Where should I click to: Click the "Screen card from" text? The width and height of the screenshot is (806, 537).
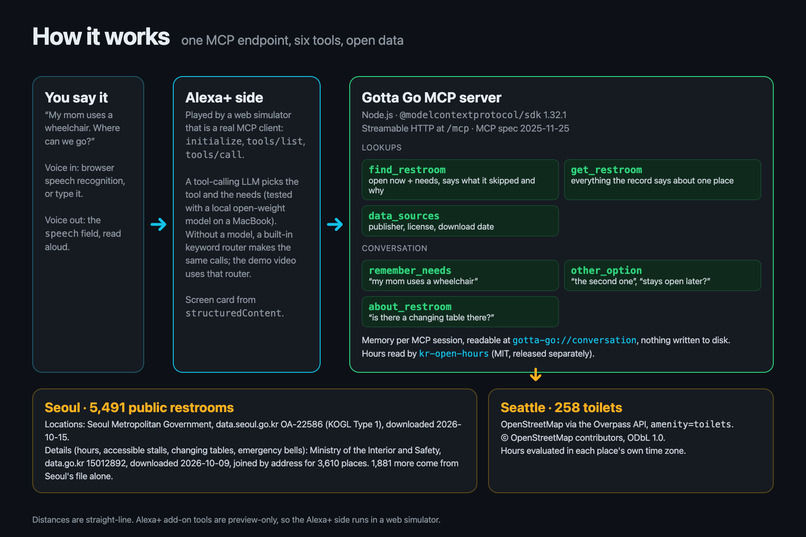[220, 300]
